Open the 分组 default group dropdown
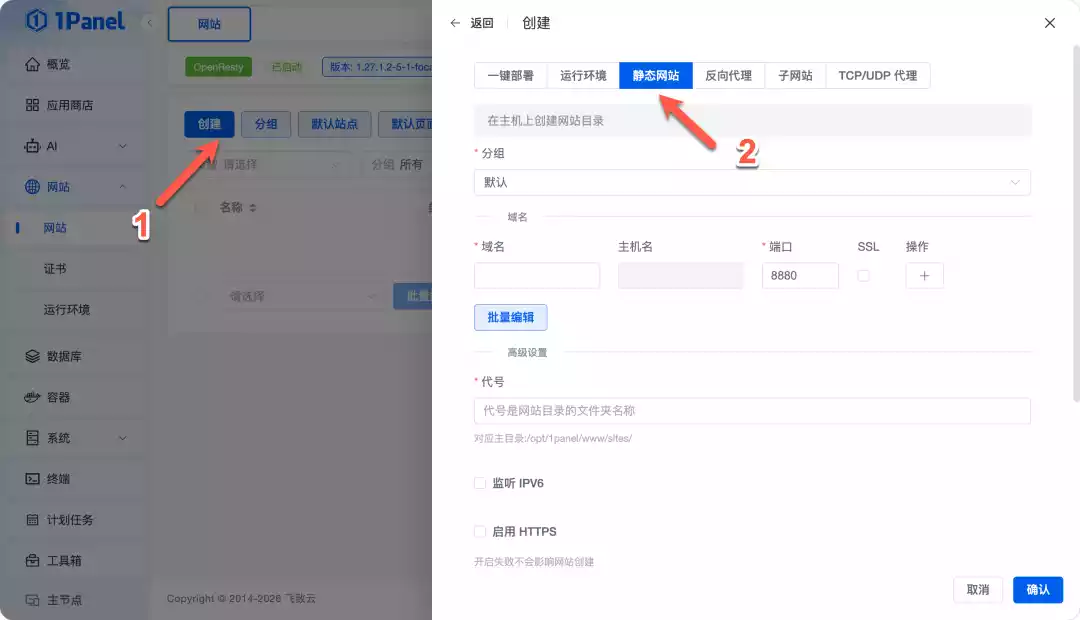1080x620 pixels. 752,182
